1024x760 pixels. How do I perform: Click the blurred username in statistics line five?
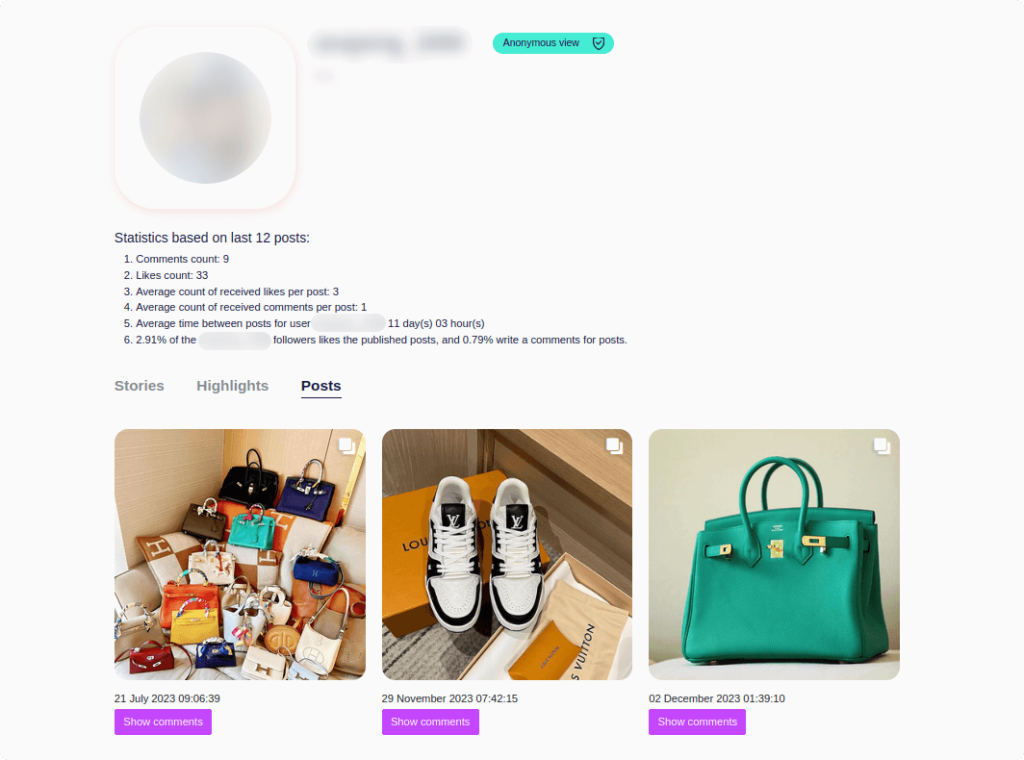coord(349,323)
